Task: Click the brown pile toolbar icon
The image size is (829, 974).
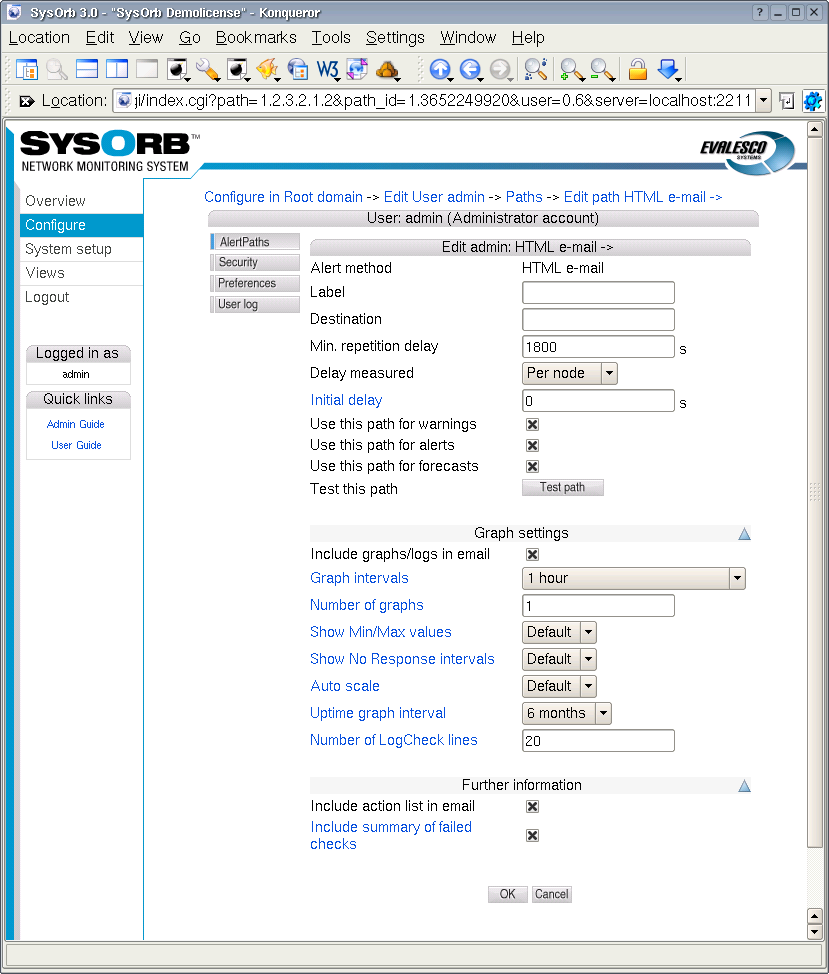Action: 387,69
